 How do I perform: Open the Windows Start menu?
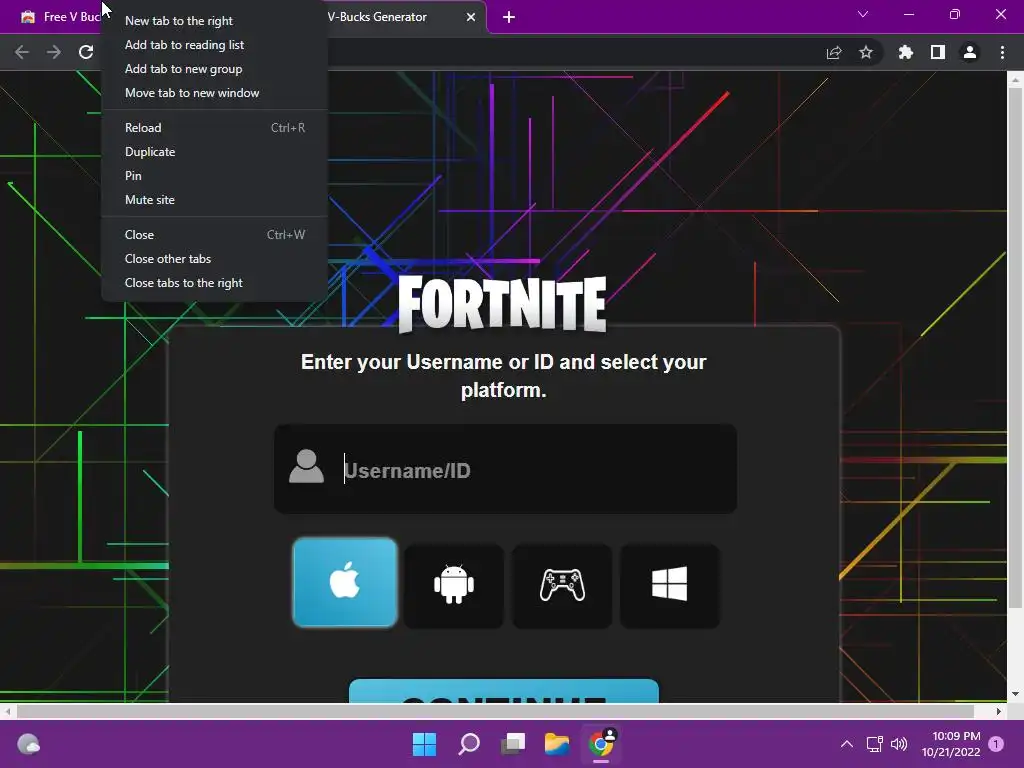(x=424, y=744)
